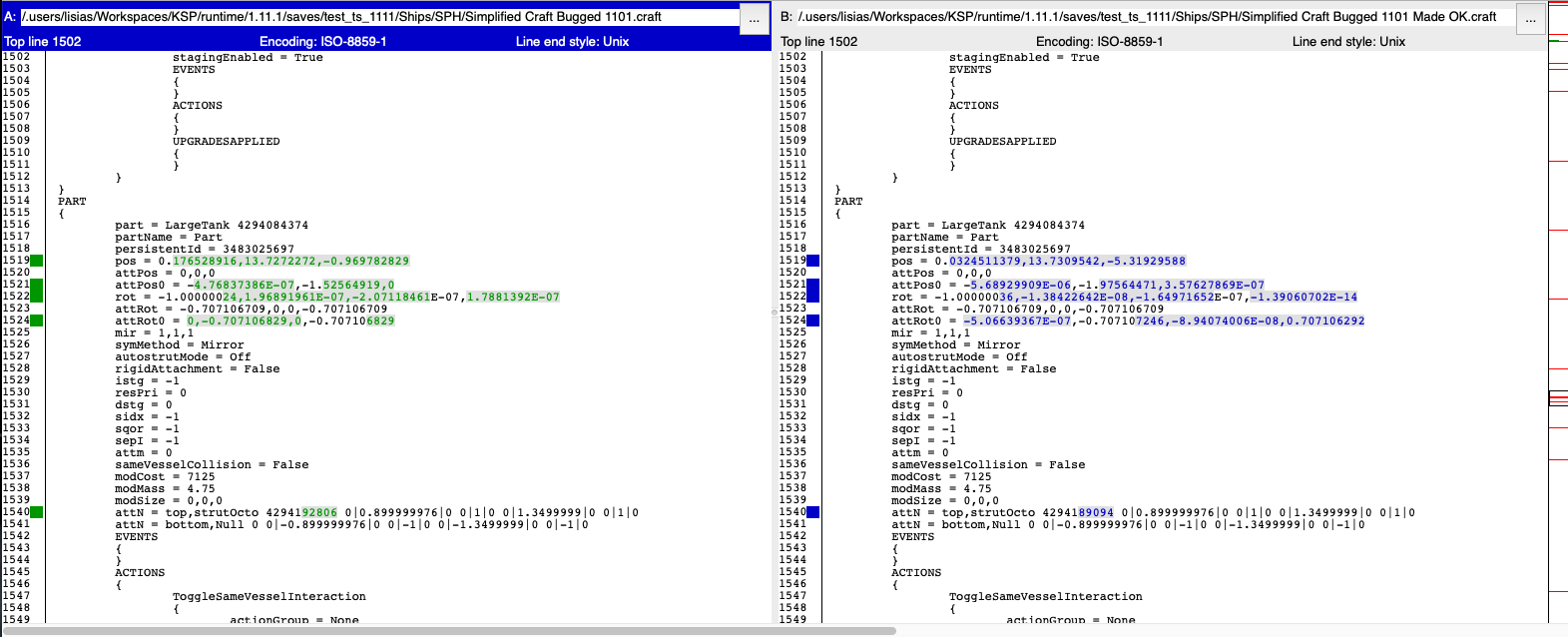Viewport: 1568px width, 637px height.
Task: Click line number 1530 in the right pane
Action: tap(792, 392)
